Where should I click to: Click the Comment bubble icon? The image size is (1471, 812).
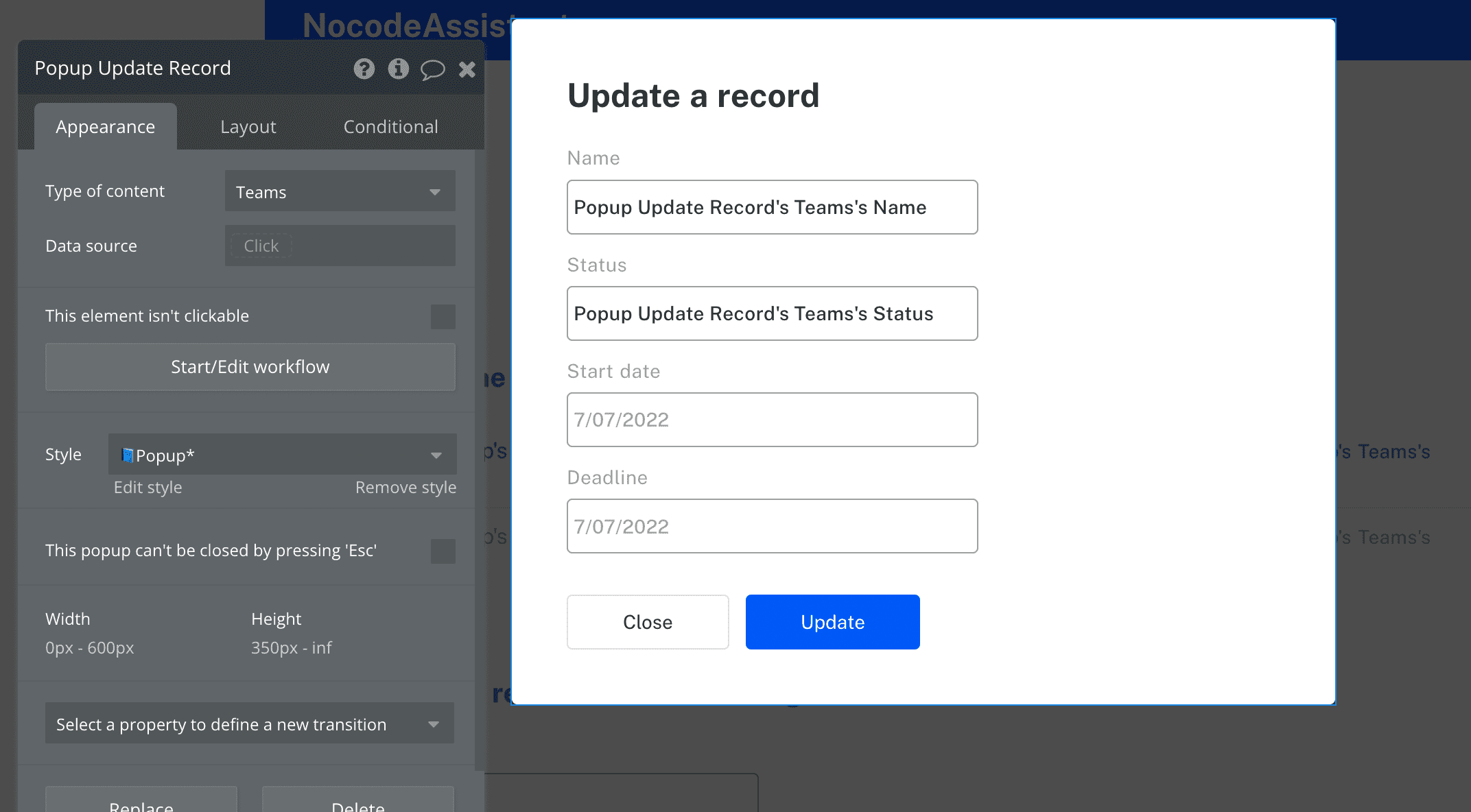432,68
